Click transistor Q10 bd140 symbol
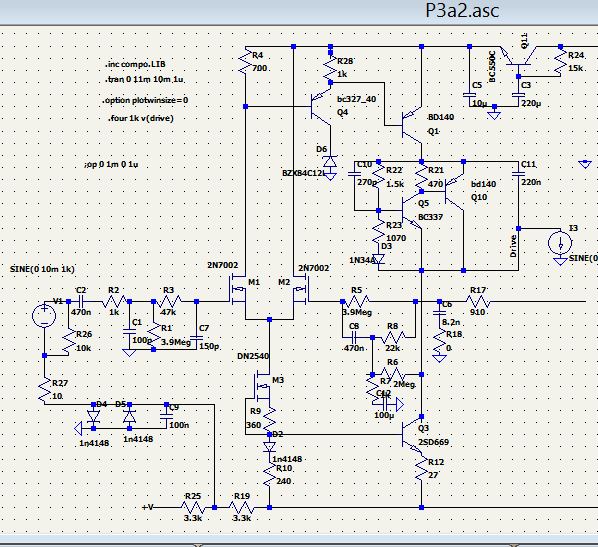Viewport: 598px width, 547px height. [455, 192]
